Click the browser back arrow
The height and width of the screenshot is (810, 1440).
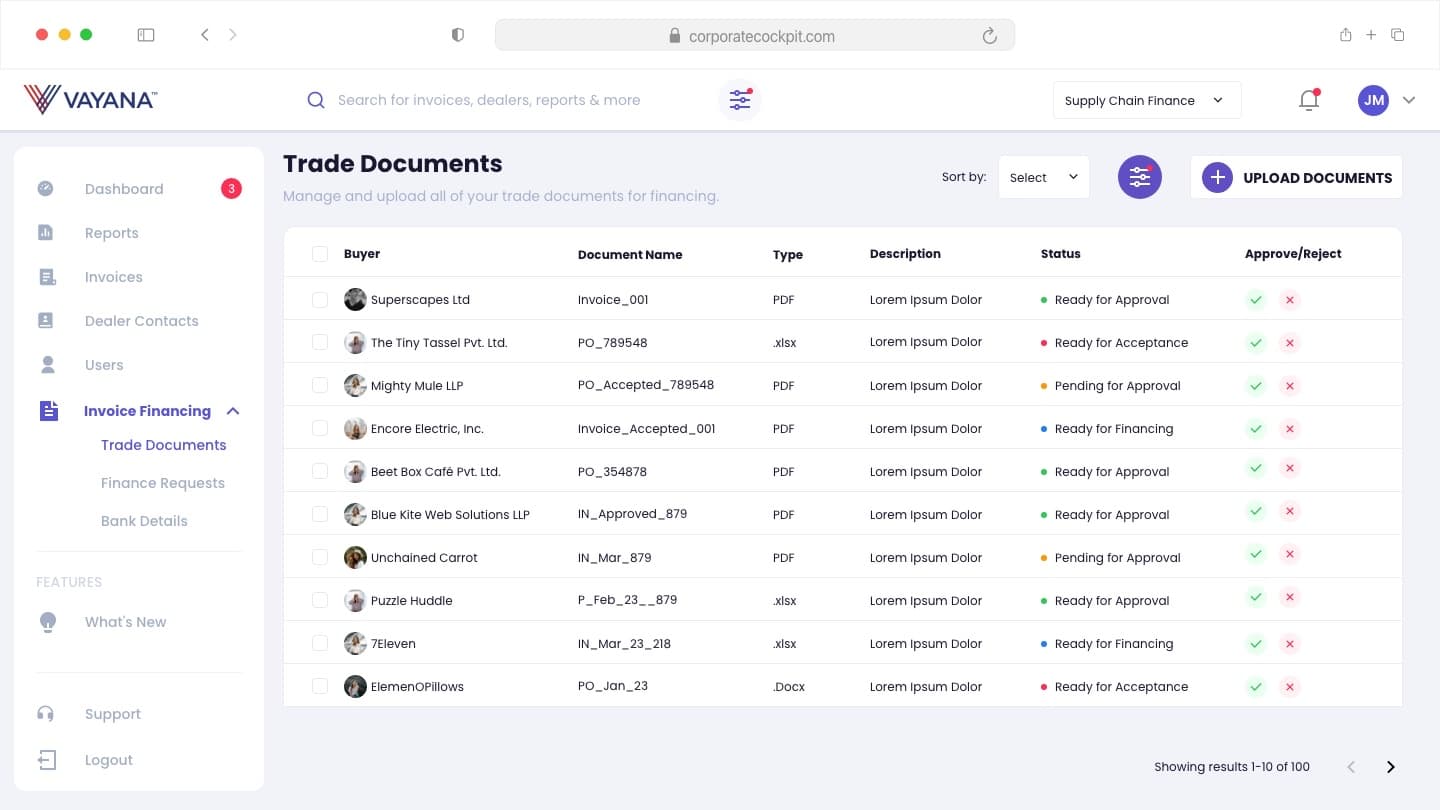pos(204,35)
